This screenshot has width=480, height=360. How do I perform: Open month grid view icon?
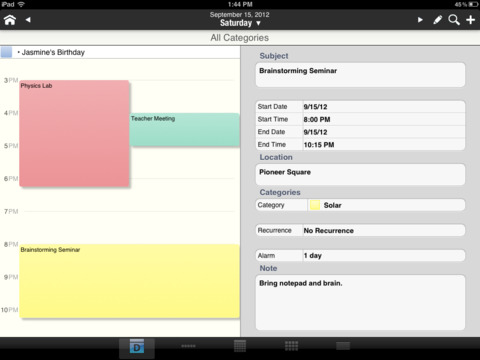pyautogui.click(x=240, y=346)
